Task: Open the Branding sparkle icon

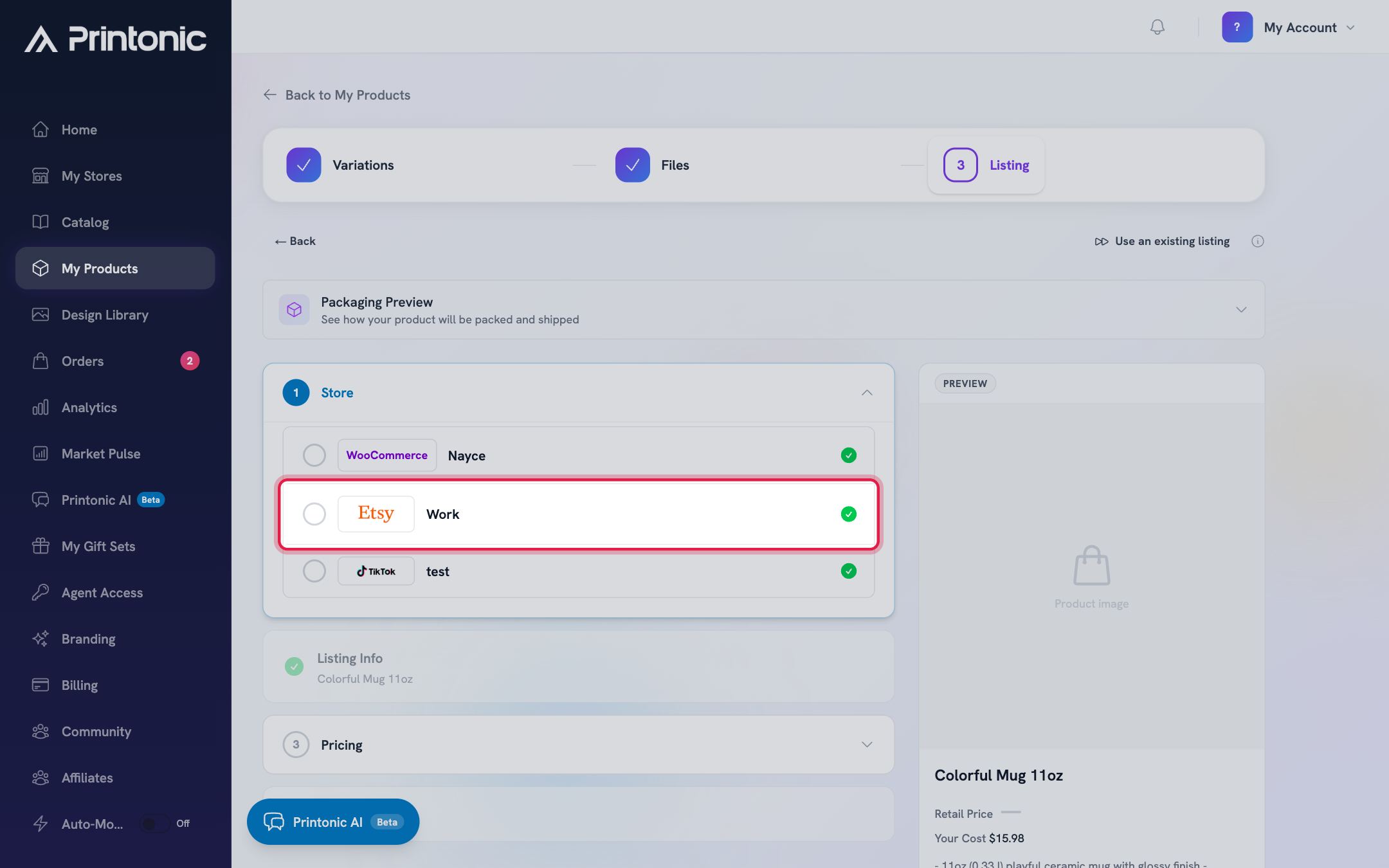Action: (40, 638)
